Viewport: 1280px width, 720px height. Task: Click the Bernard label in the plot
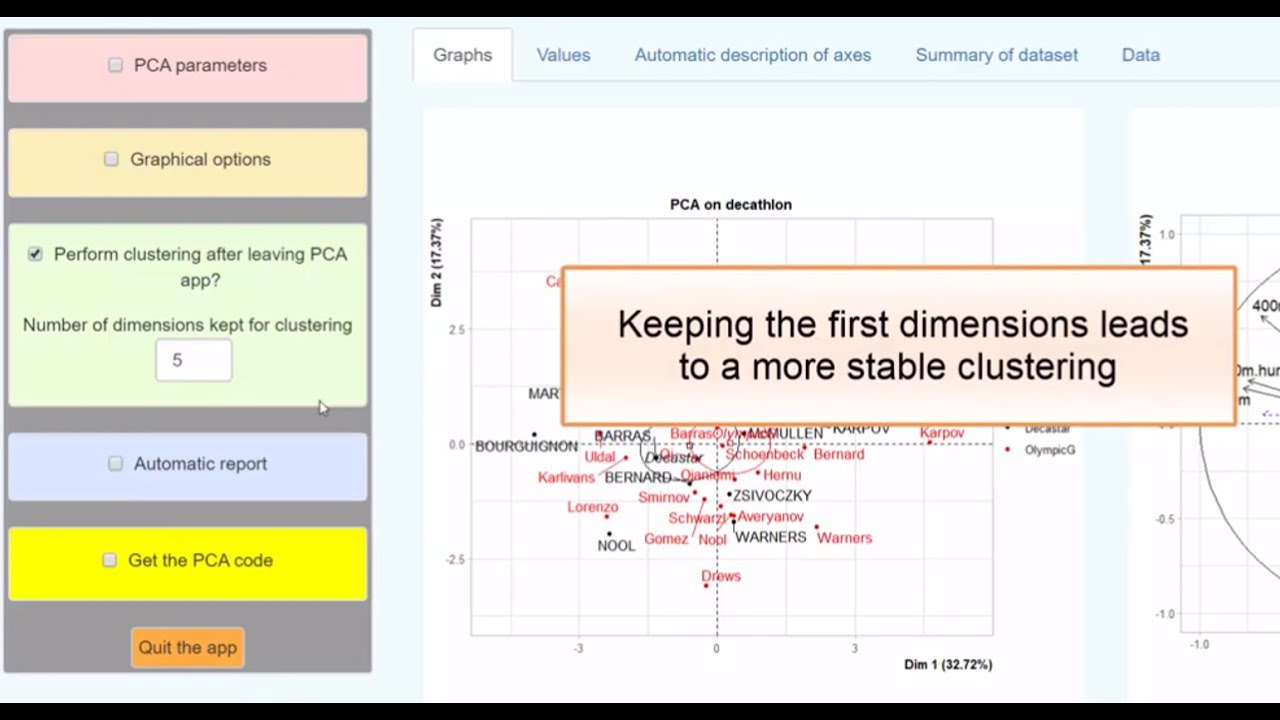point(839,454)
